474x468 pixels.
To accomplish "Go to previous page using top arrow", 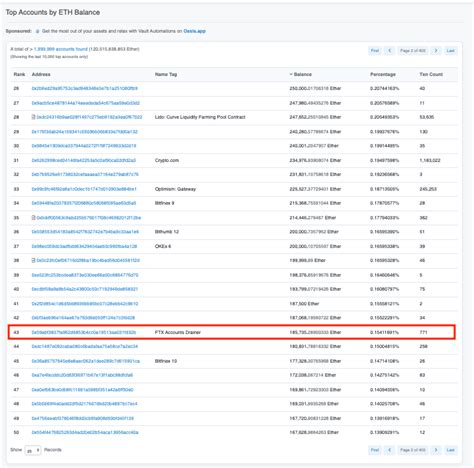I will point(389,51).
